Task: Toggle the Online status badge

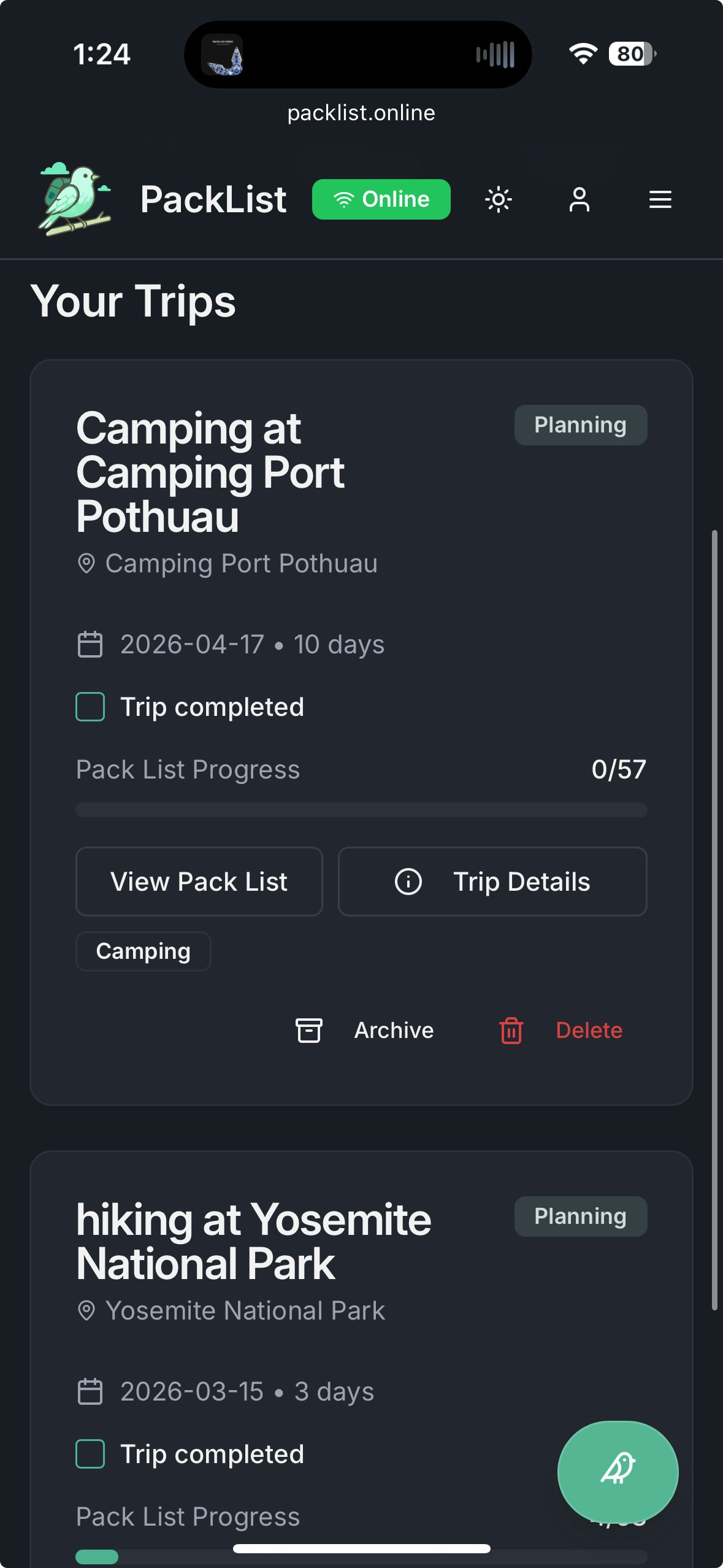Action: (x=381, y=199)
